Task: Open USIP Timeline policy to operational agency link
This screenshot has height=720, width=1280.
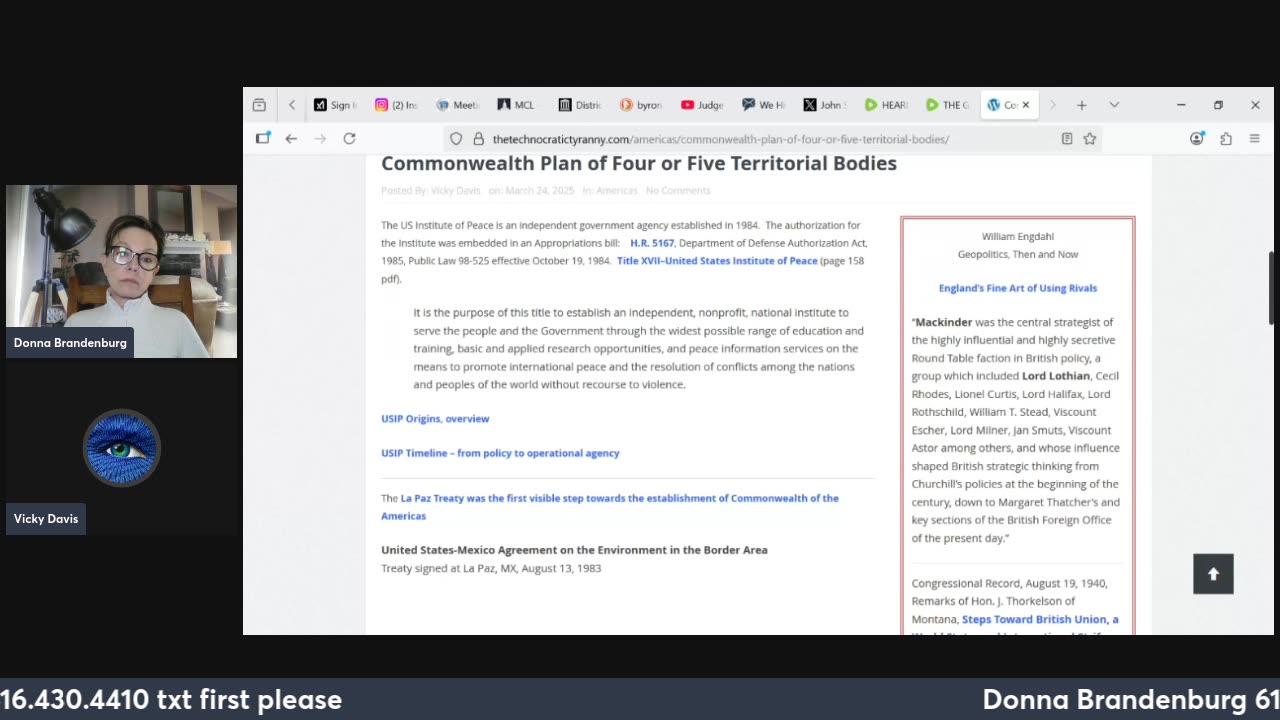Action: [x=500, y=453]
